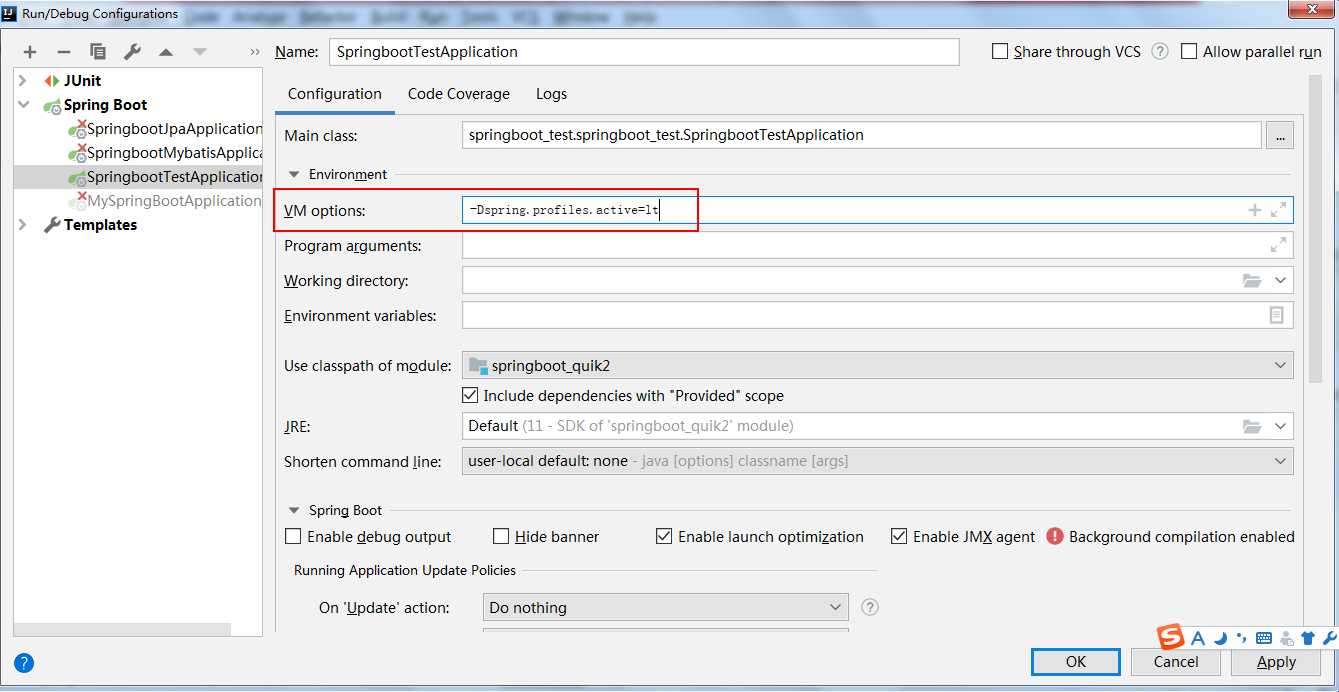
Task: Click into the Main class field
Action: pos(861,135)
